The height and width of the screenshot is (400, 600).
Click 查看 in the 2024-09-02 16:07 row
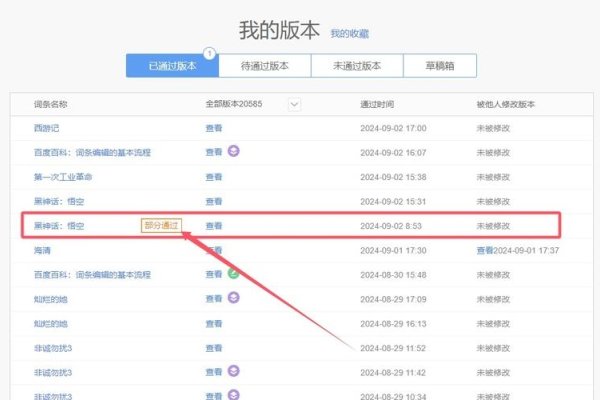tap(214, 152)
